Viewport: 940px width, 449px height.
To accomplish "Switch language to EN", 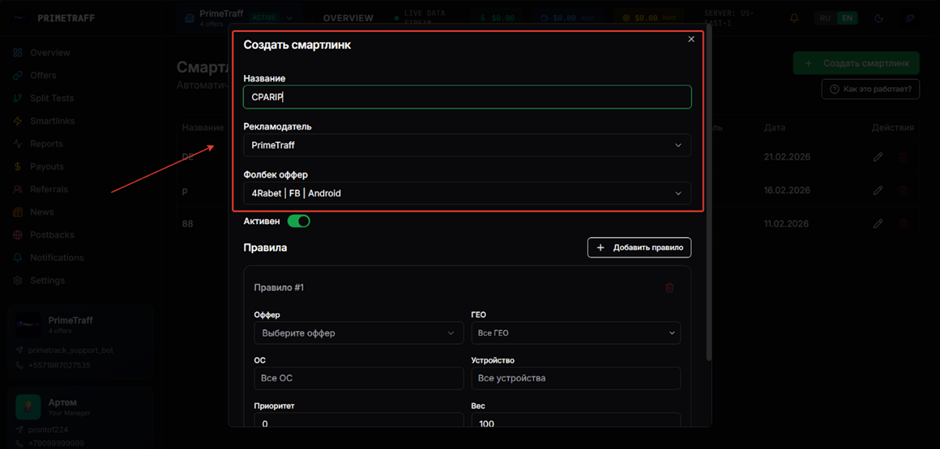I will (847, 18).
